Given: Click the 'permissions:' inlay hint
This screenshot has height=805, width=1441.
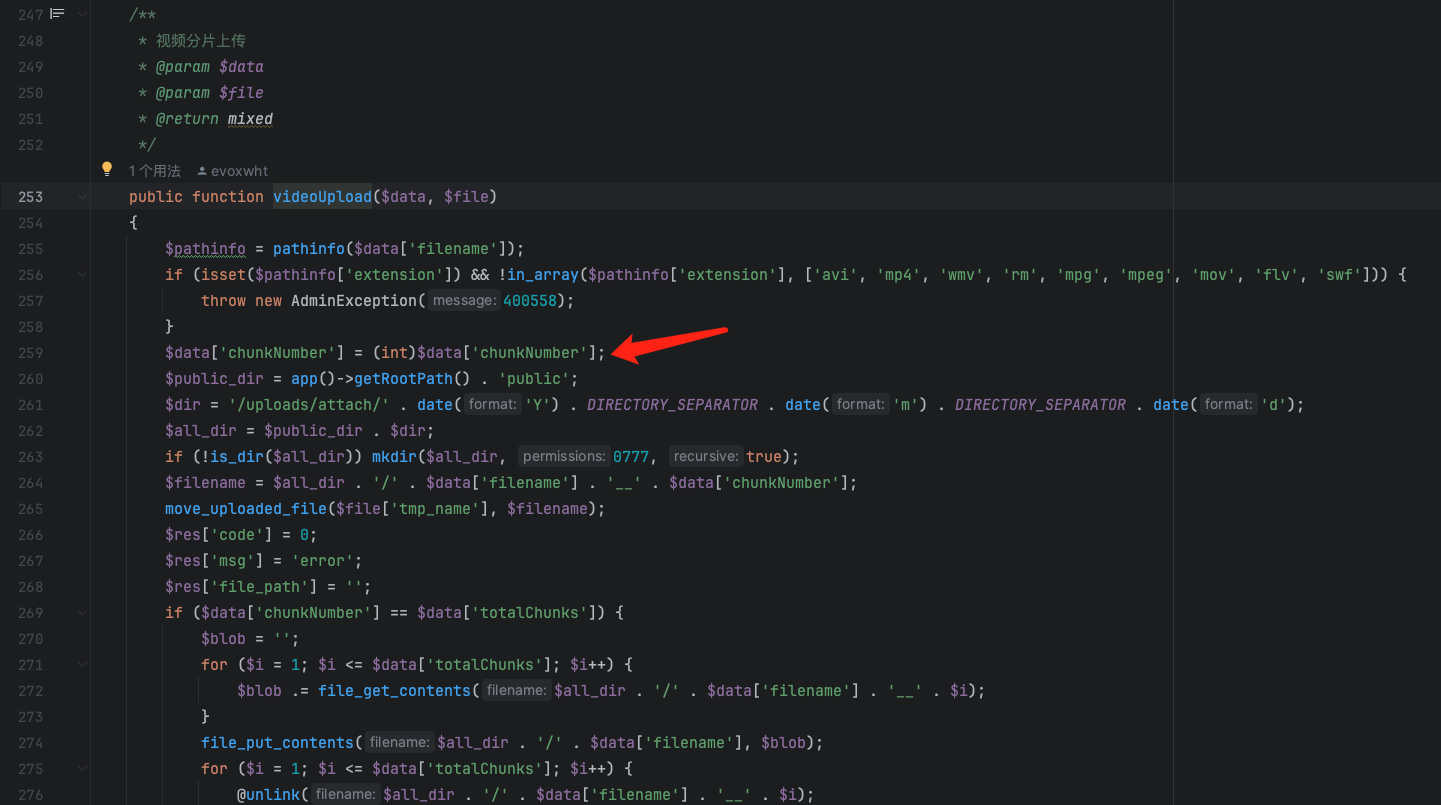Looking at the screenshot, I should [564, 457].
